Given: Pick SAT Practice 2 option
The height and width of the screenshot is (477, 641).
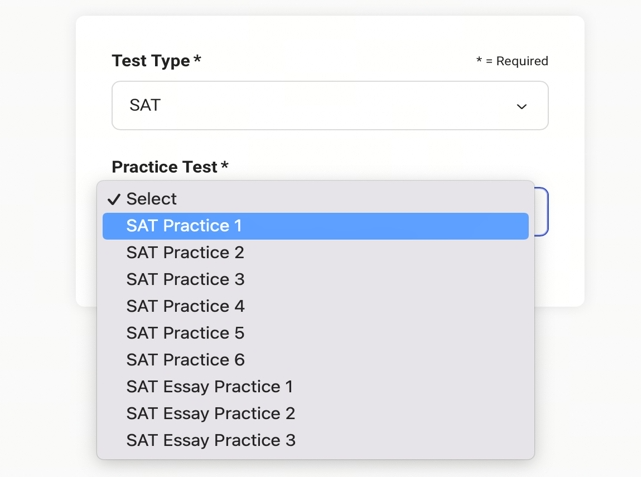Looking at the screenshot, I should [x=185, y=253].
